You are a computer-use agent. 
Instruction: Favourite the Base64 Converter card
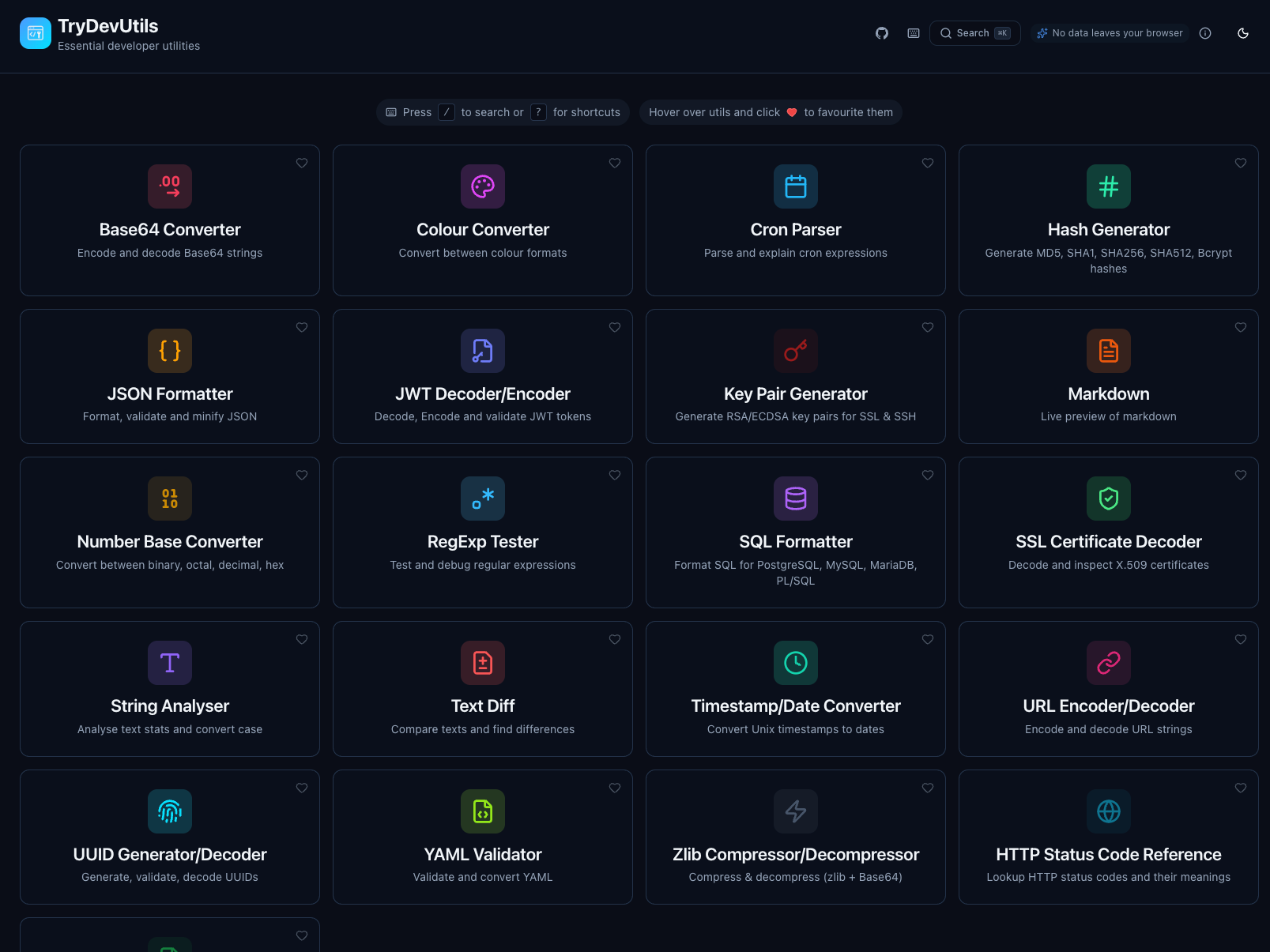click(302, 163)
